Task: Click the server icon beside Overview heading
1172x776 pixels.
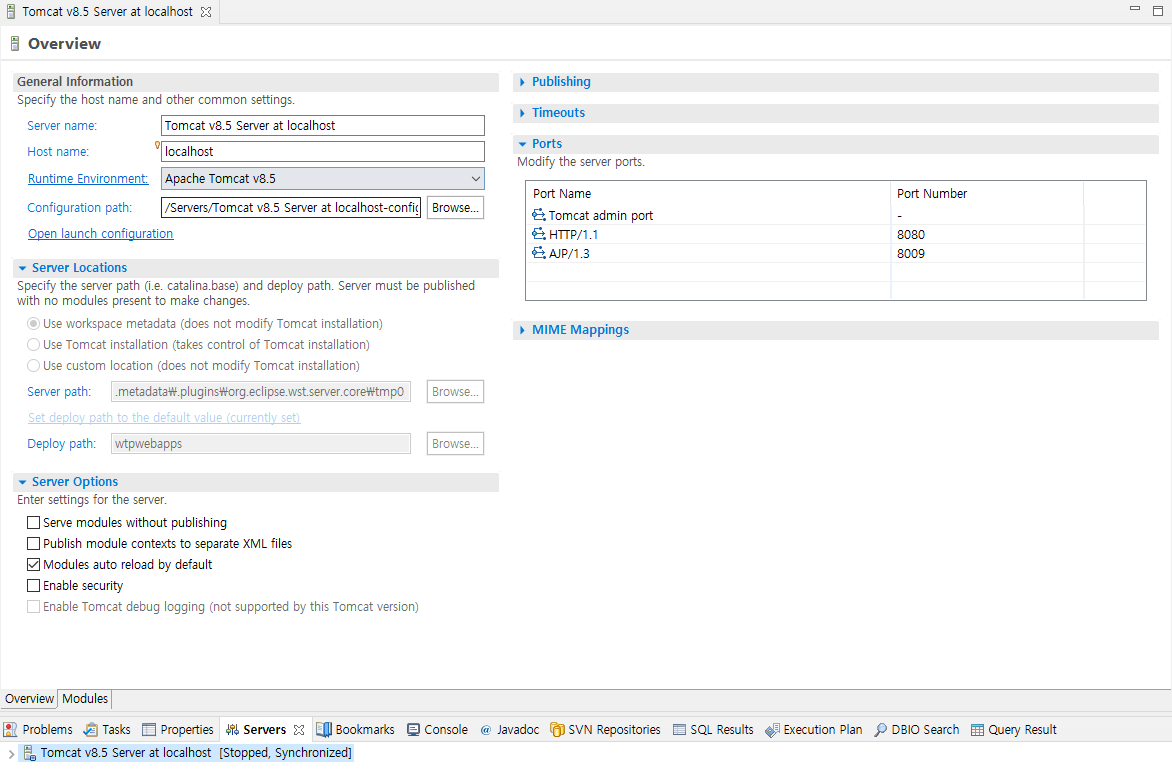Action: pyautogui.click(x=14, y=43)
